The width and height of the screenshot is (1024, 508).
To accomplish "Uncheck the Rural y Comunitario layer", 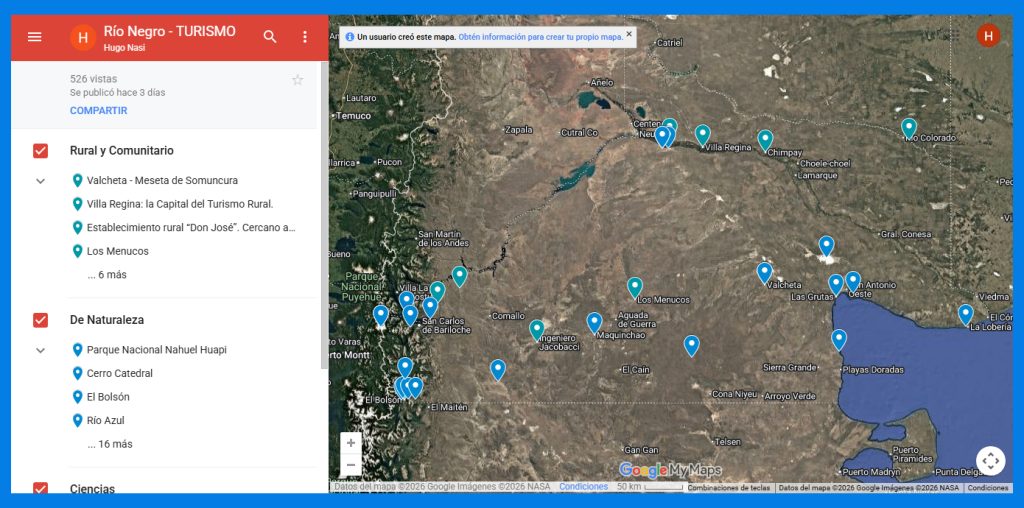I will pyautogui.click(x=41, y=151).
